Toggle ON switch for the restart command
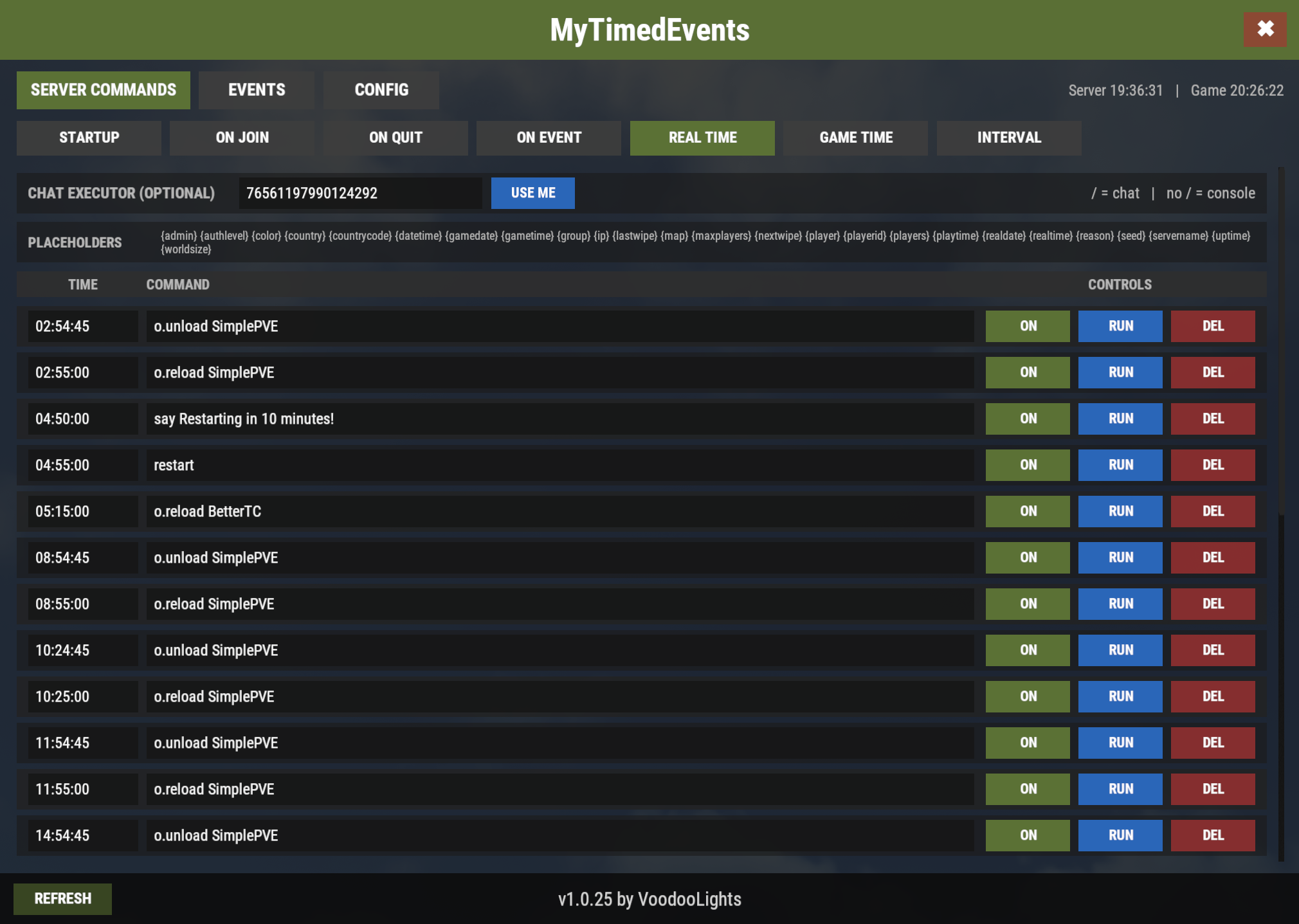 [x=1028, y=465]
